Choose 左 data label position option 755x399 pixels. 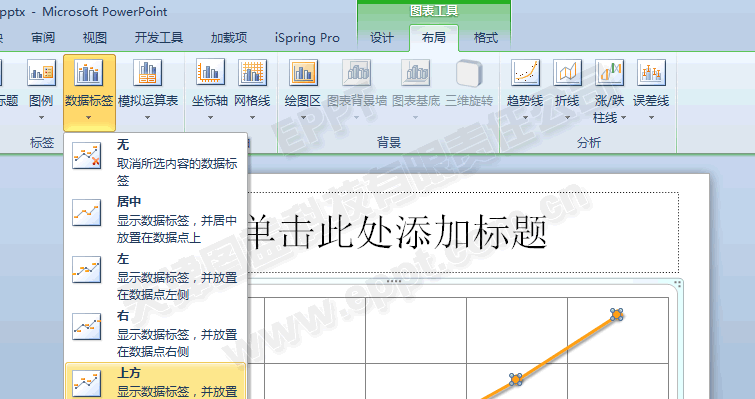click(155, 276)
